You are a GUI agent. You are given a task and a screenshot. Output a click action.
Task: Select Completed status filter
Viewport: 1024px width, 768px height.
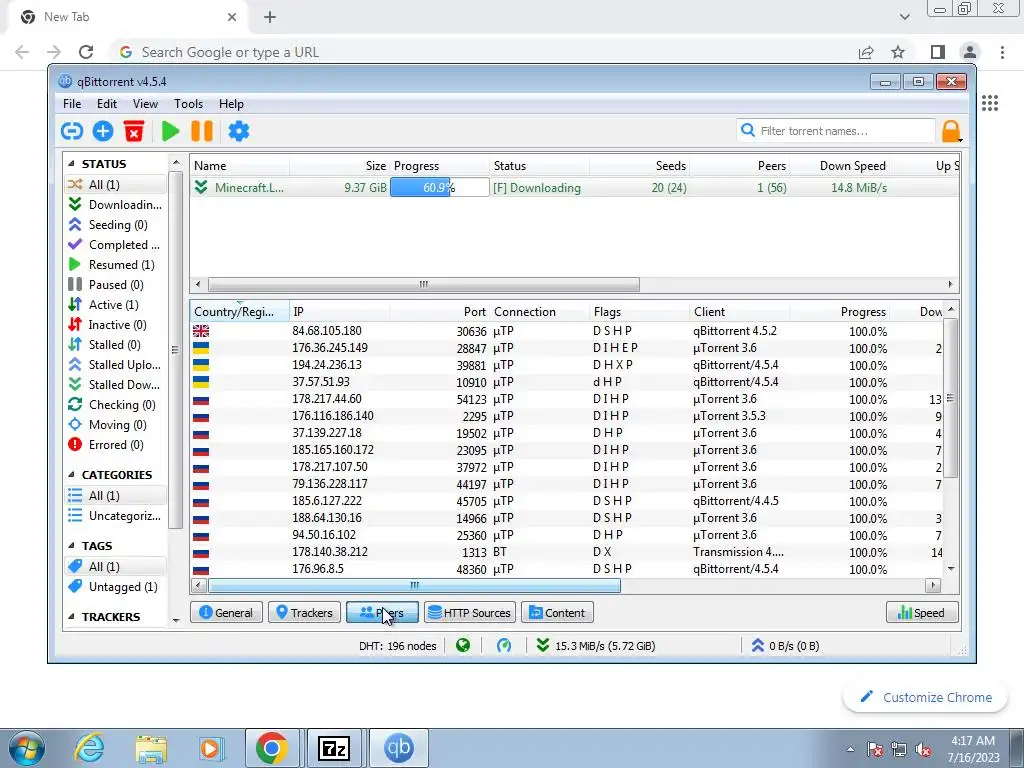point(116,245)
